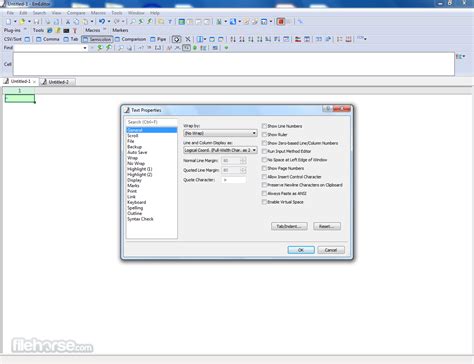Expand the Macros toolbar chevron

[105, 29]
